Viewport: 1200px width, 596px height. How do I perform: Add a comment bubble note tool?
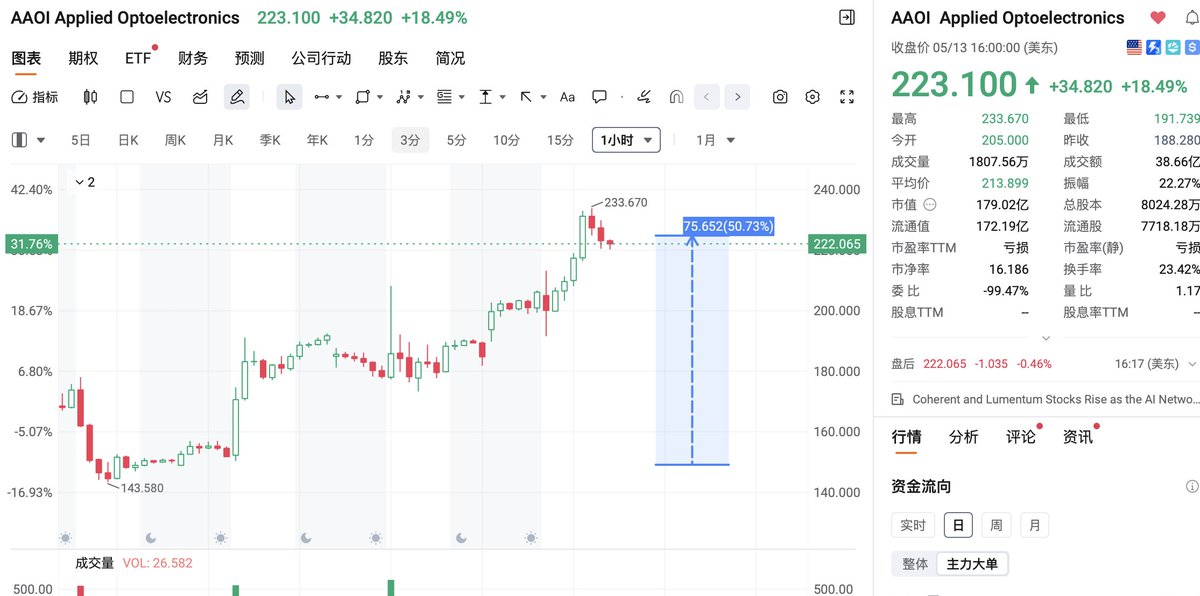pos(600,97)
